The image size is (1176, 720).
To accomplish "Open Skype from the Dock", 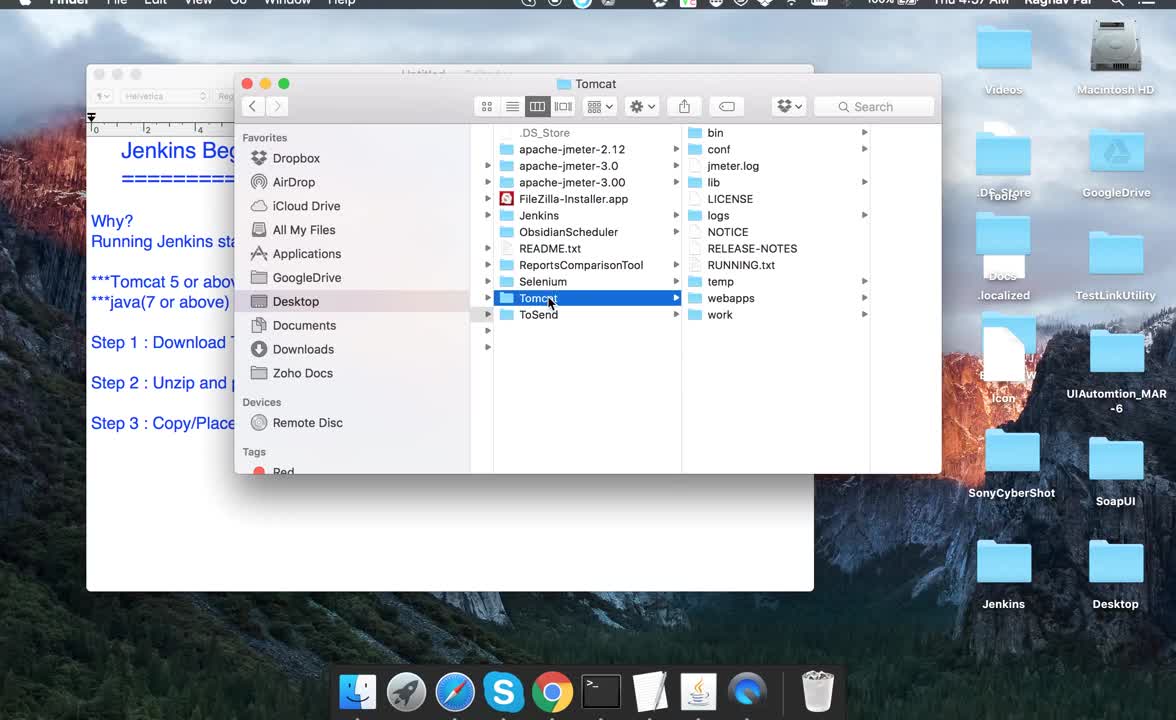I will point(504,692).
